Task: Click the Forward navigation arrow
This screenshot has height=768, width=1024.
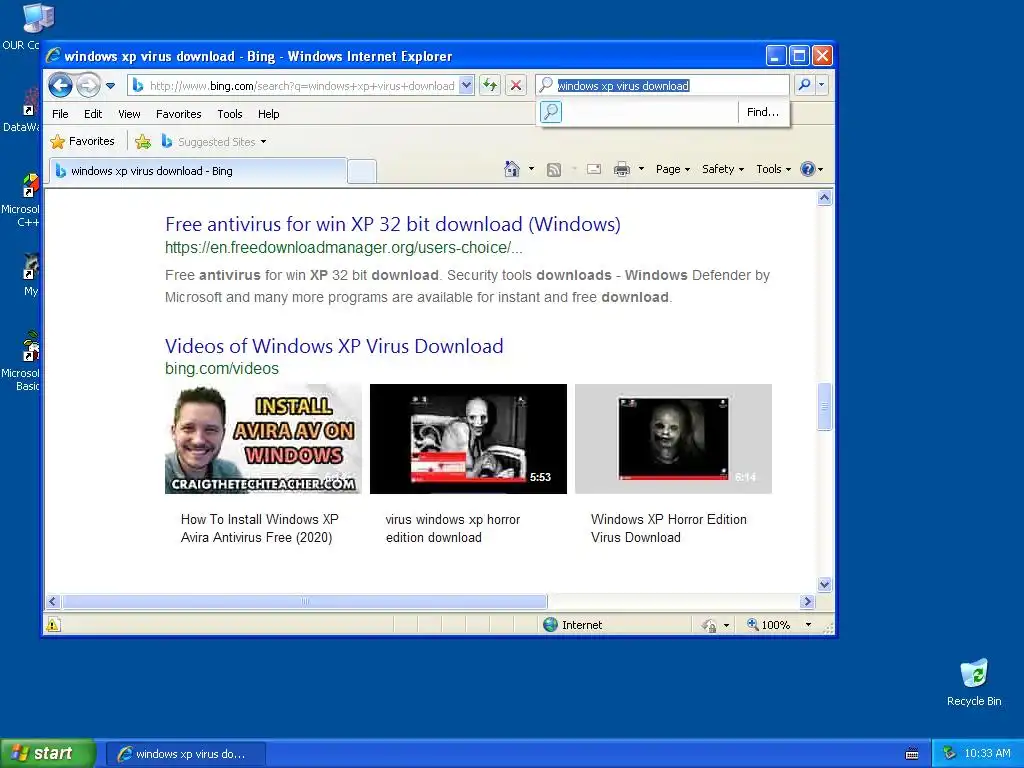Action: [88, 85]
